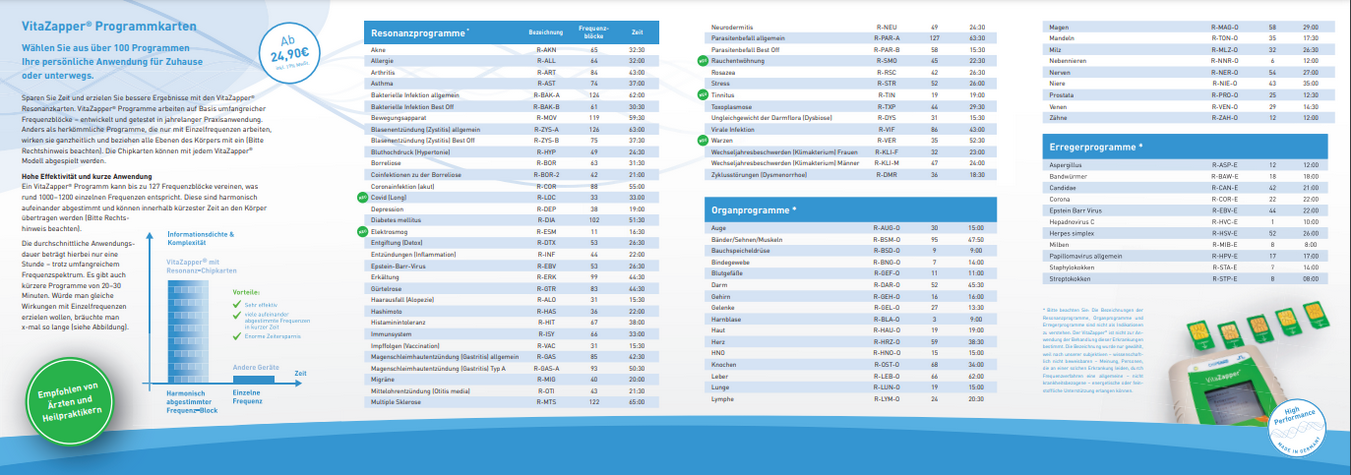Click the 'Bezeichnung' column header
This screenshot has width=1351, height=475.
click(546, 33)
